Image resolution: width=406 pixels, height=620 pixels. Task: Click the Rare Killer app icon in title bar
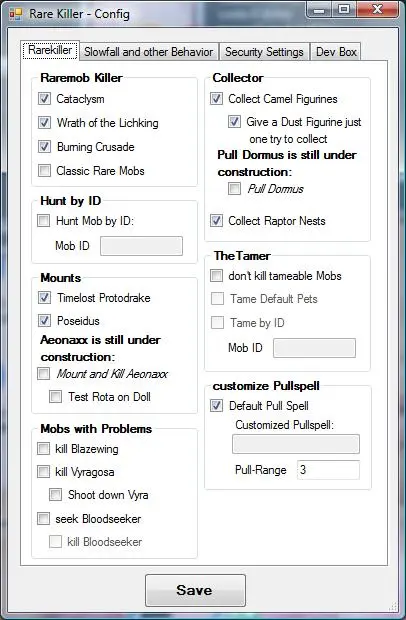pos(16,13)
